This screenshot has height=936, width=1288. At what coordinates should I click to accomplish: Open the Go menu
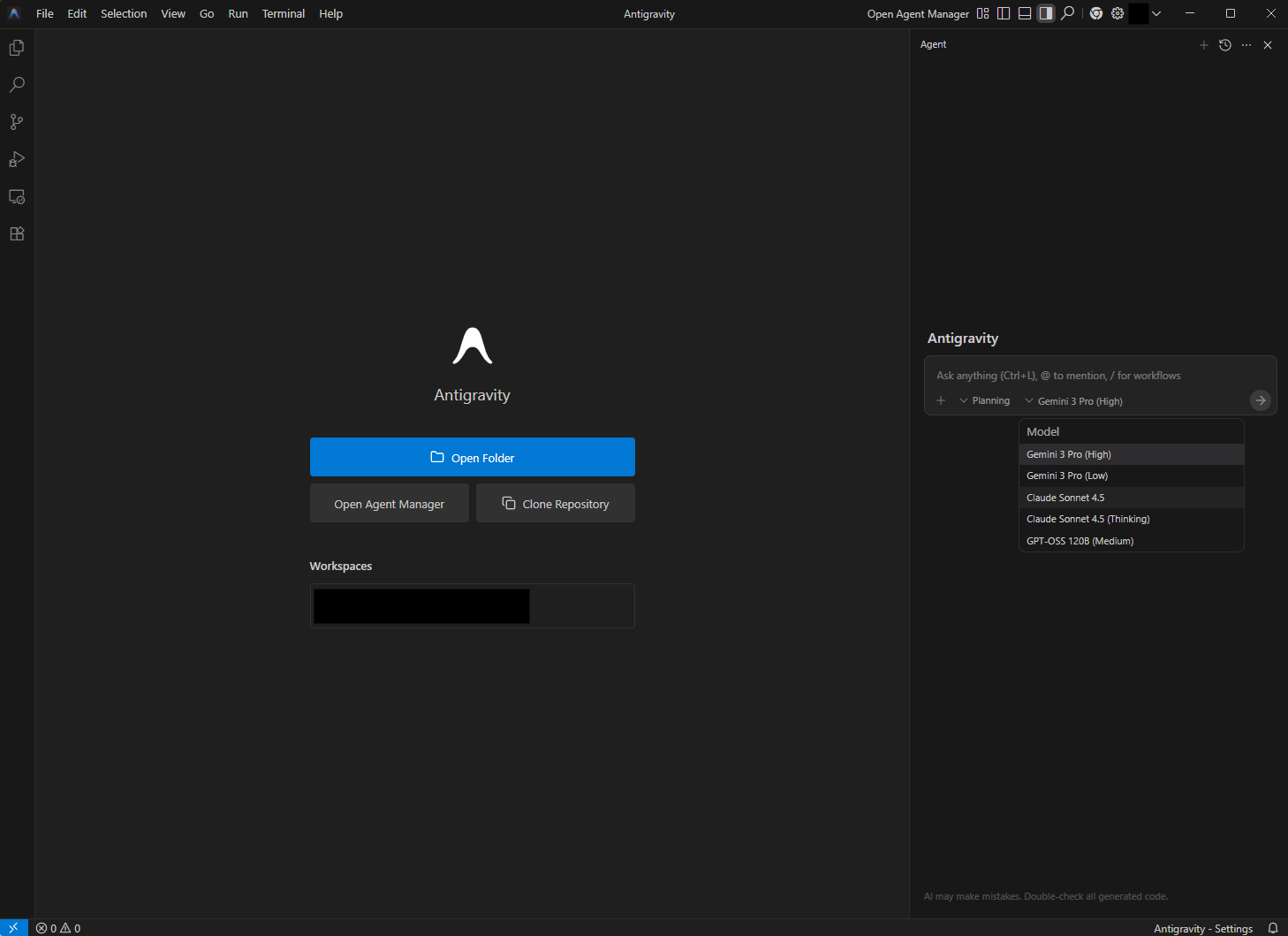coord(207,13)
